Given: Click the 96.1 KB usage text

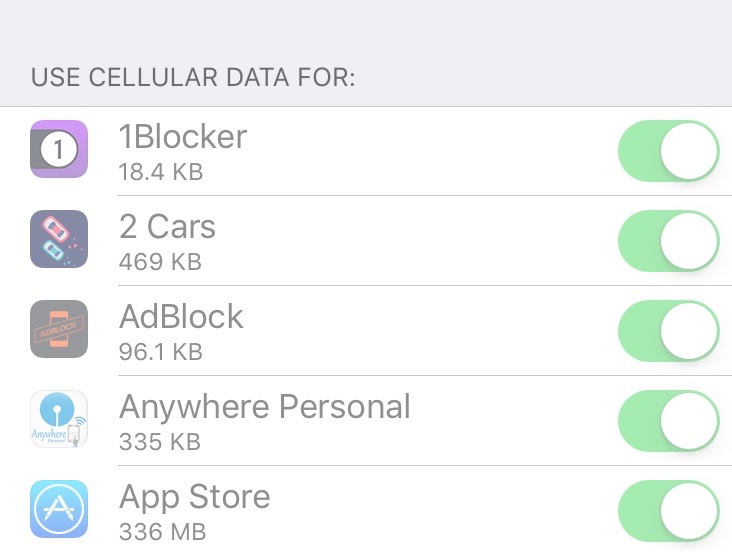Looking at the screenshot, I should 161,352.
